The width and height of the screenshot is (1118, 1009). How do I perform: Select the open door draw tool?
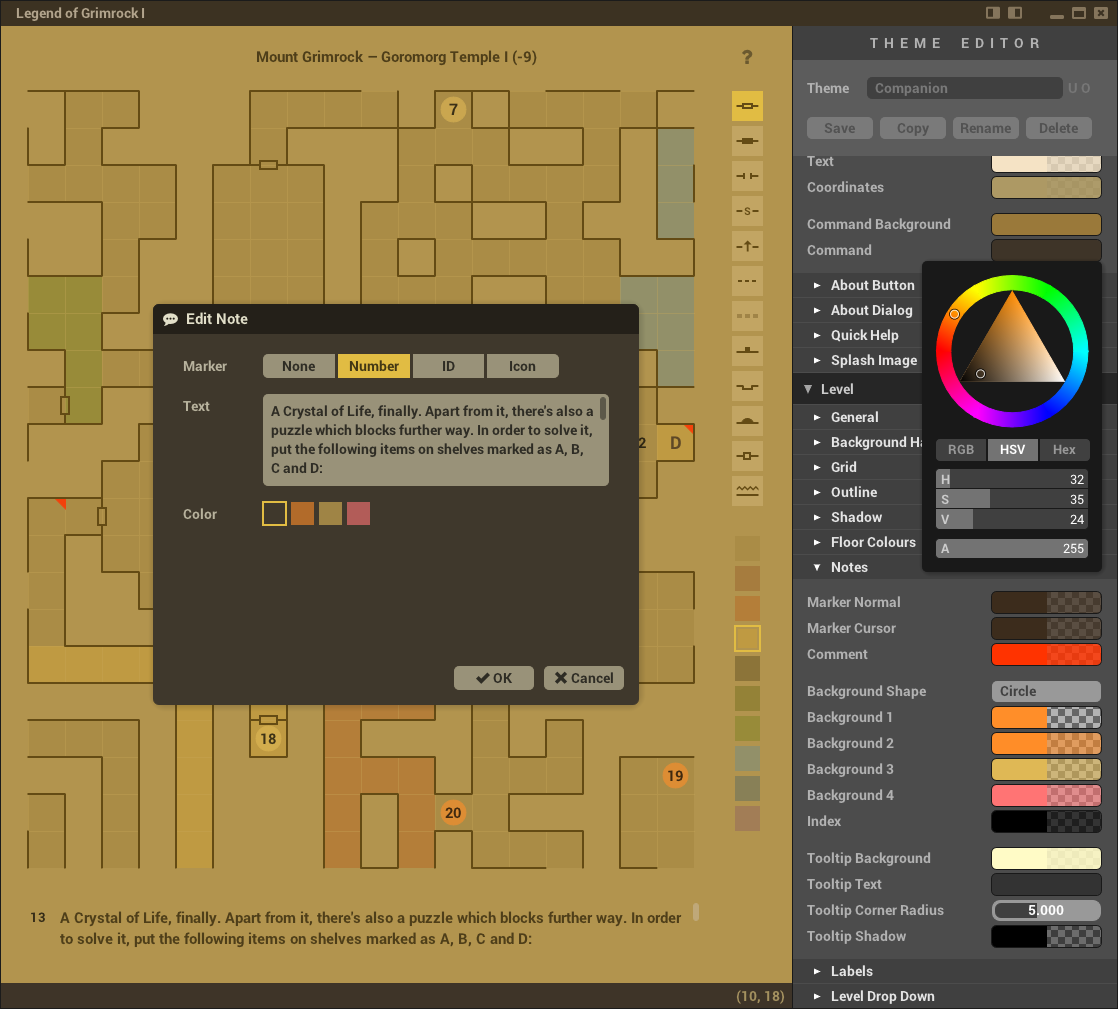747,106
